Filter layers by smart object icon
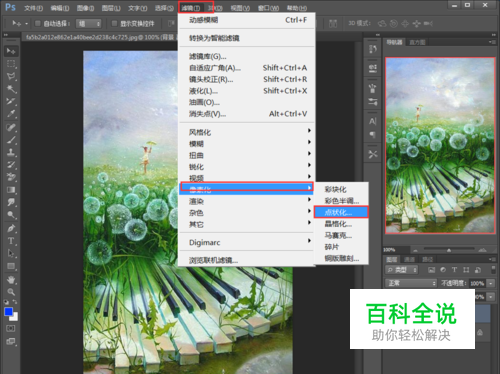 pyautogui.click(x=478, y=270)
